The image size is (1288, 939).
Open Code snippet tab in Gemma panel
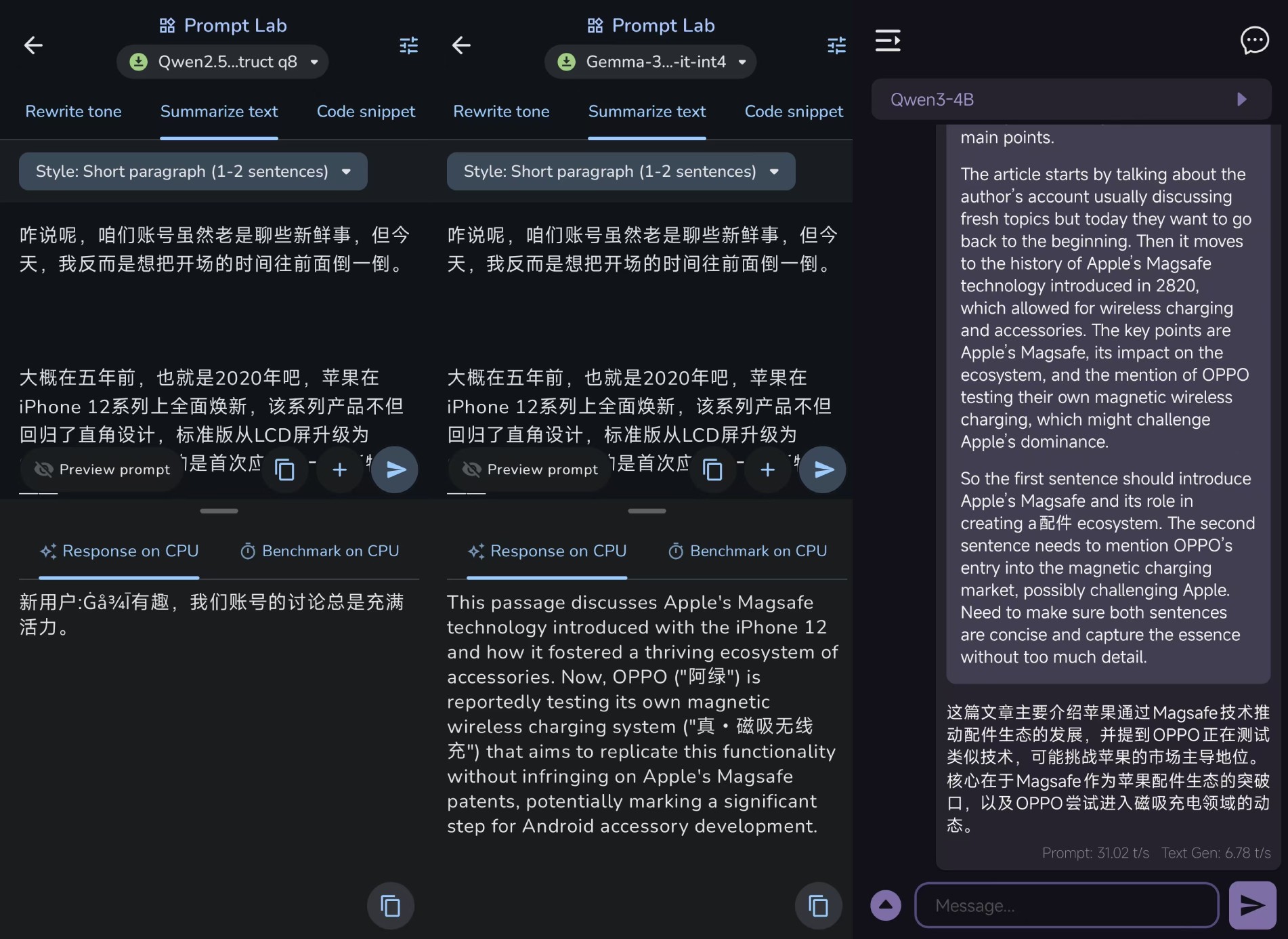point(794,112)
